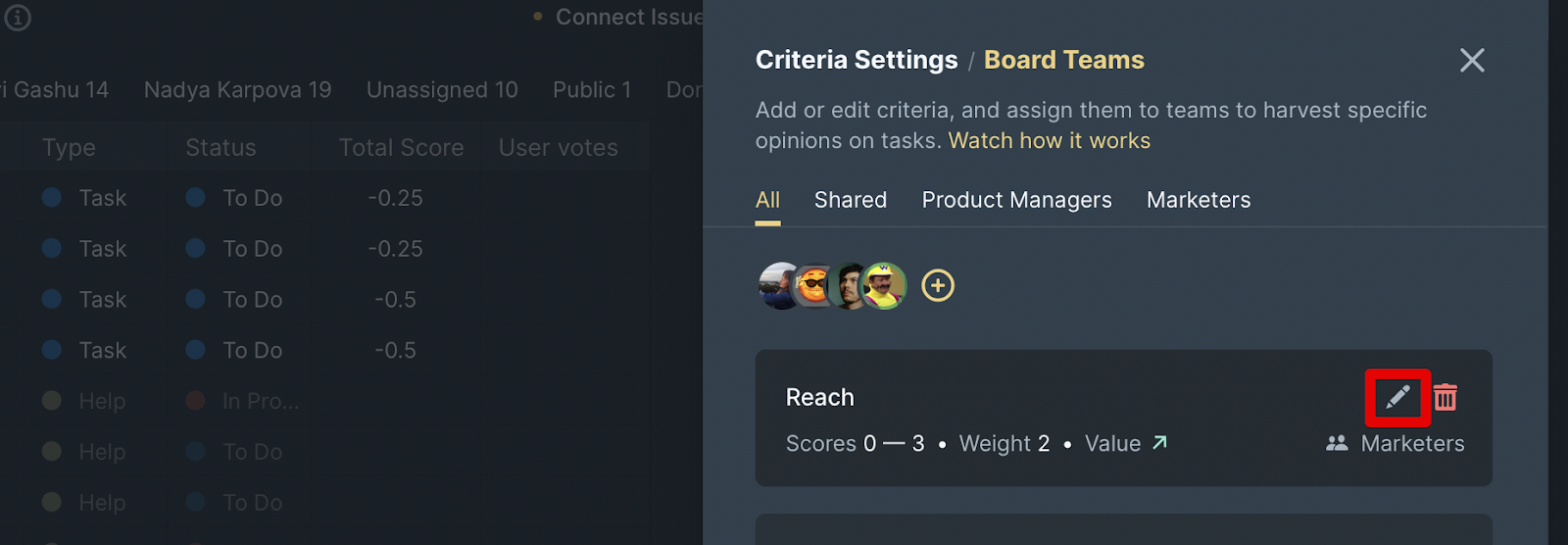Select the All criteria tab

tap(767, 200)
